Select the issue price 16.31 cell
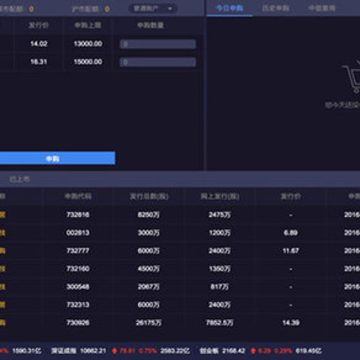Screen dimensions: 360x360 coord(39,62)
